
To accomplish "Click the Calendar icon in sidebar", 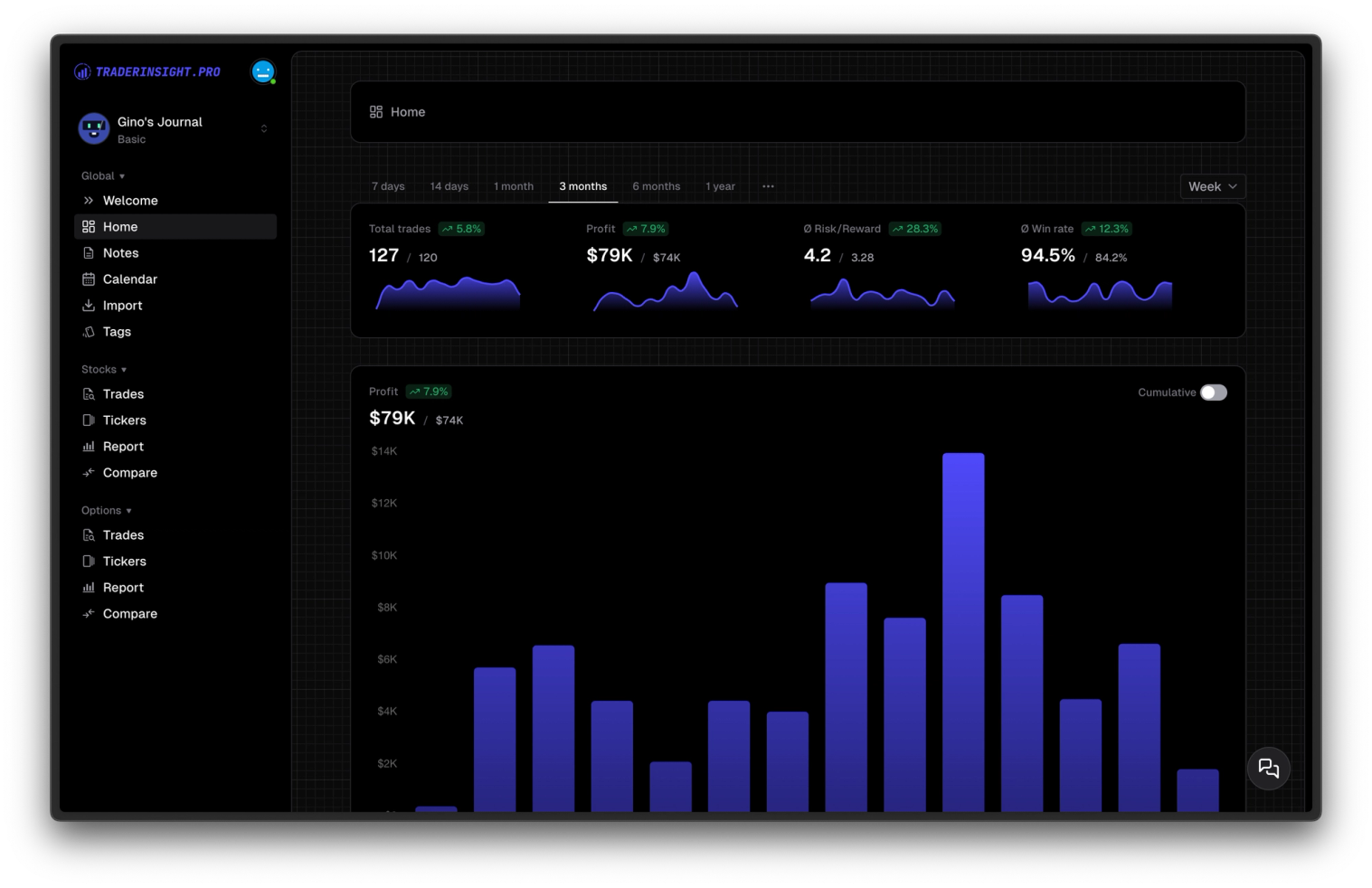I will click(x=89, y=279).
